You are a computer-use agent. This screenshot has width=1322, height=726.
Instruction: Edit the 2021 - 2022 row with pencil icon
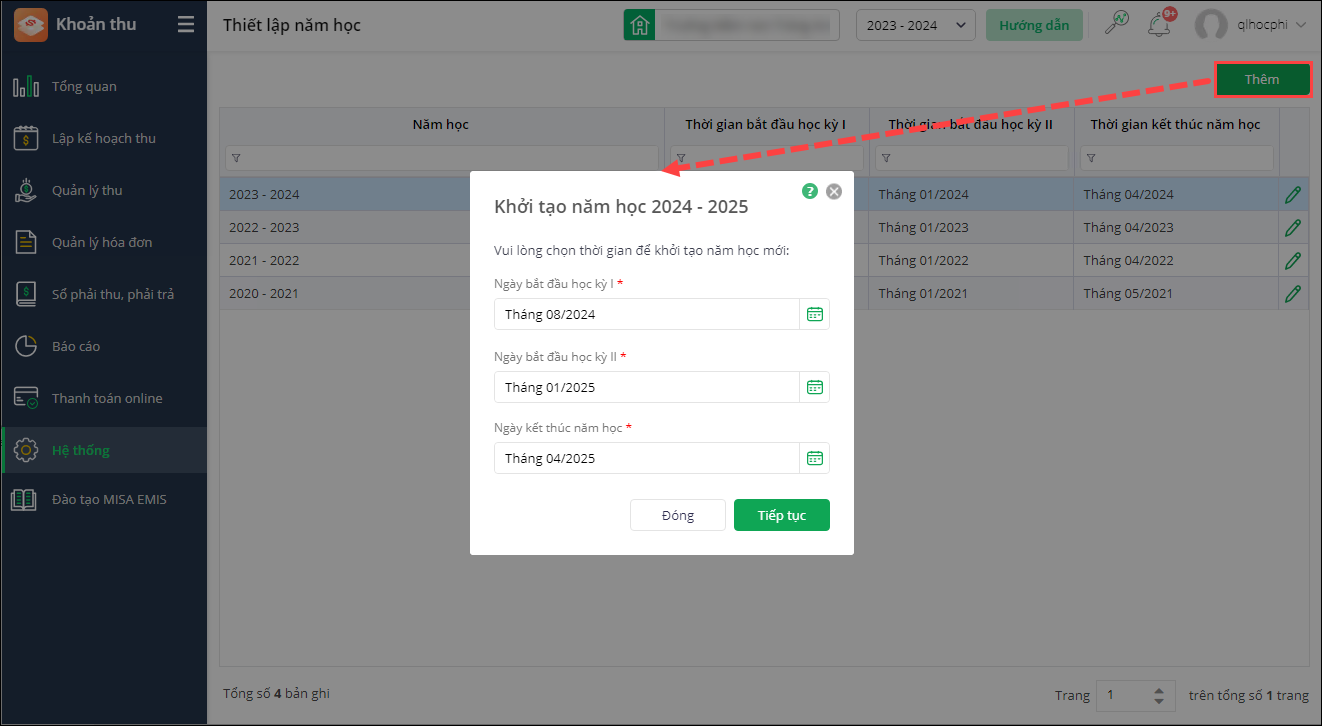point(1293,261)
